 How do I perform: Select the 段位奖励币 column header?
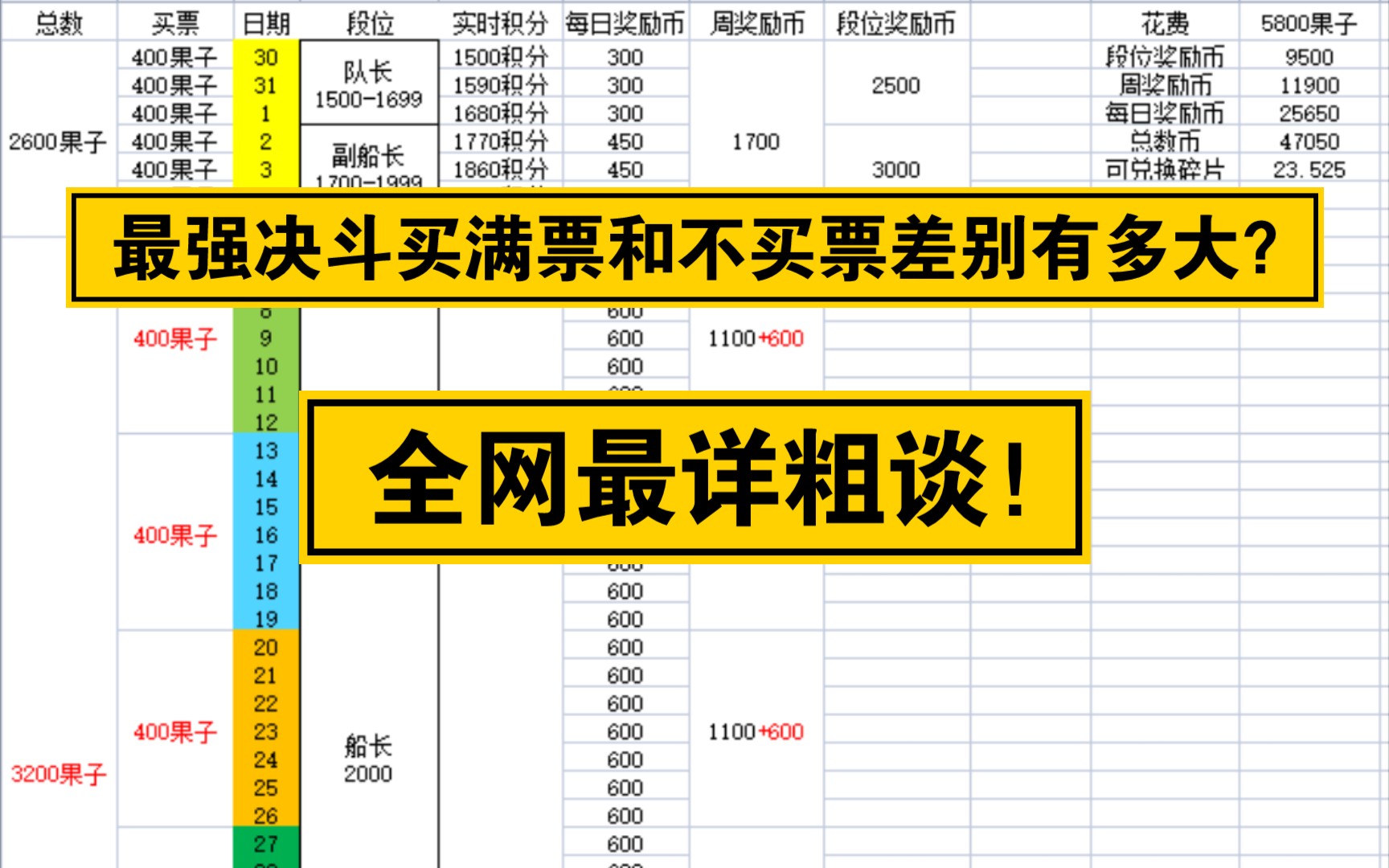pyautogui.click(x=896, y=23)
